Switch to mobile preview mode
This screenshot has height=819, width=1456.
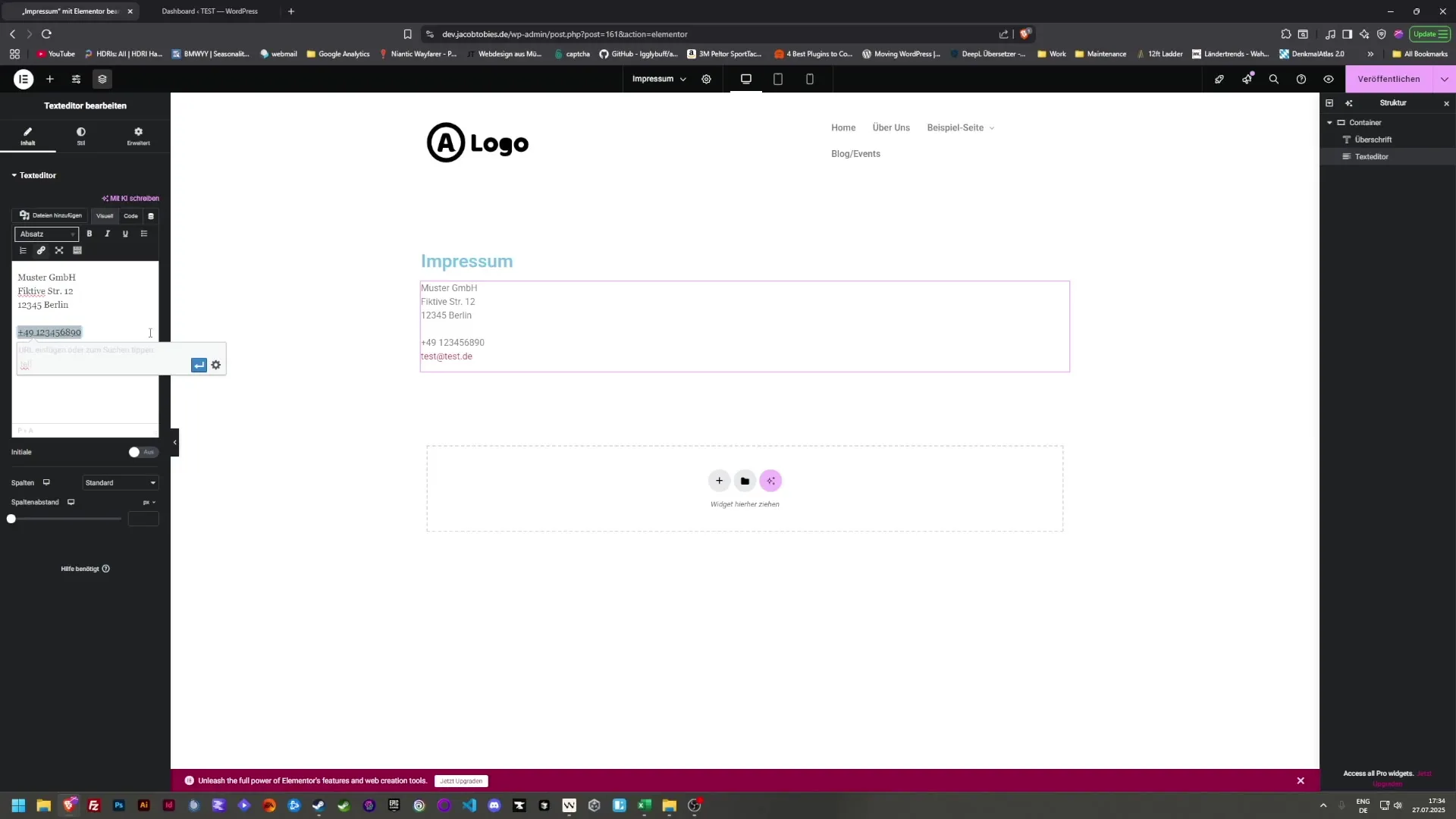pyautogui.click(x=810, y=79)
